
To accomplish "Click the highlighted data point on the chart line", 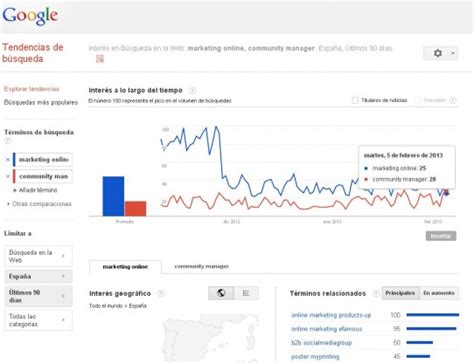I will click(447, 193).
